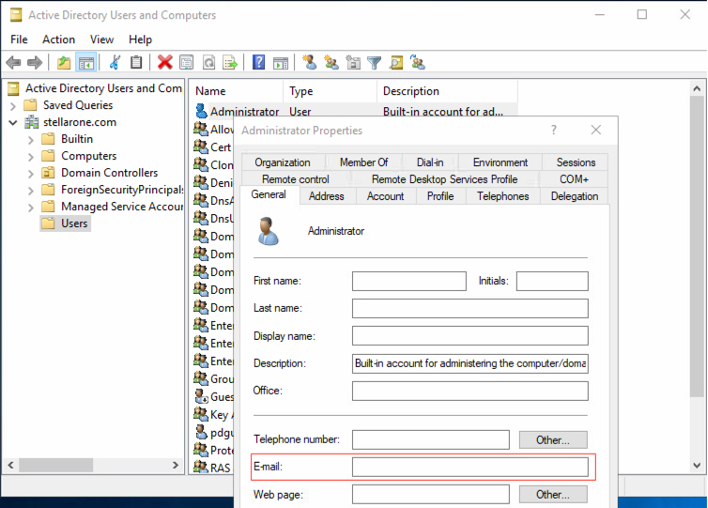Image resolution: width=708 pixels, height=508 pixels.
Task: Open the Action menu
Action: tap(58, 39)
